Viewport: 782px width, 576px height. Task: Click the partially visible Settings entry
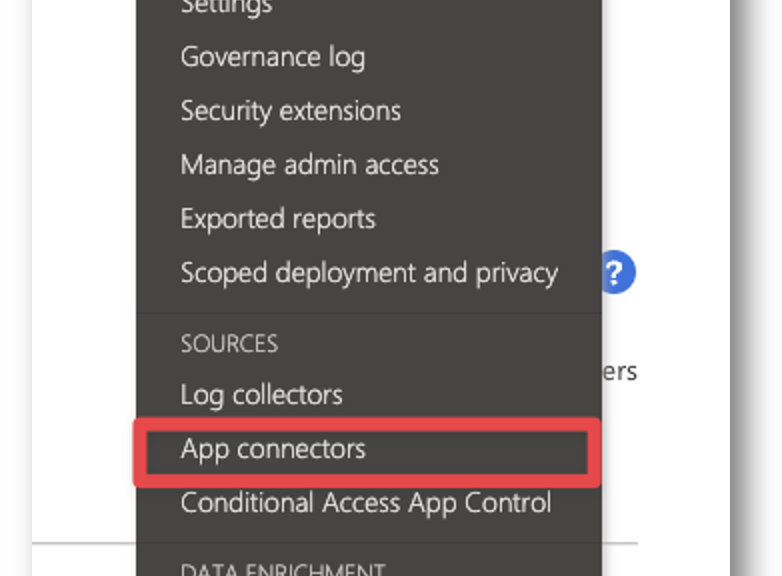pos(226,7)
